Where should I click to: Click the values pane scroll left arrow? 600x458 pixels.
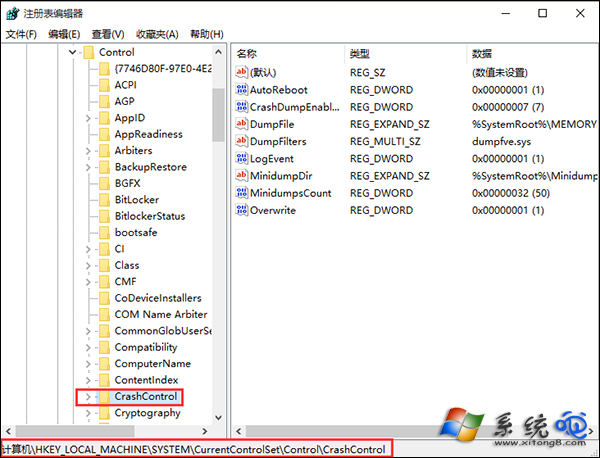[x=239, y=431]
